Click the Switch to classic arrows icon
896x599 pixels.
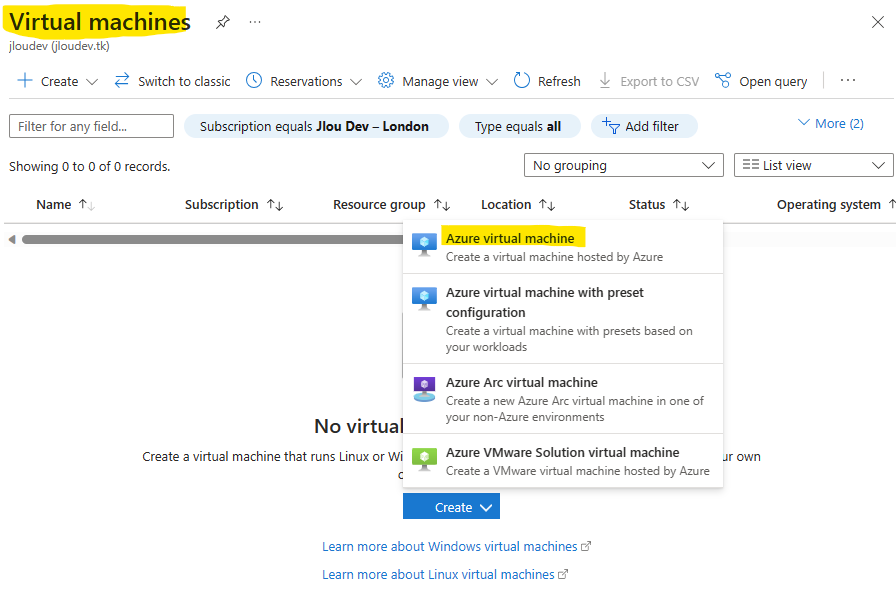[x=122, y=81]
